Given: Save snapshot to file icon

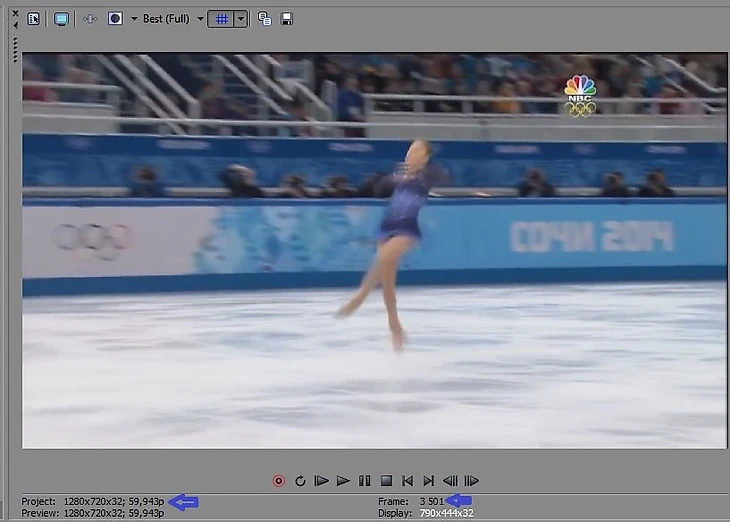Looking at the screenshot, I should click(287, 19).
